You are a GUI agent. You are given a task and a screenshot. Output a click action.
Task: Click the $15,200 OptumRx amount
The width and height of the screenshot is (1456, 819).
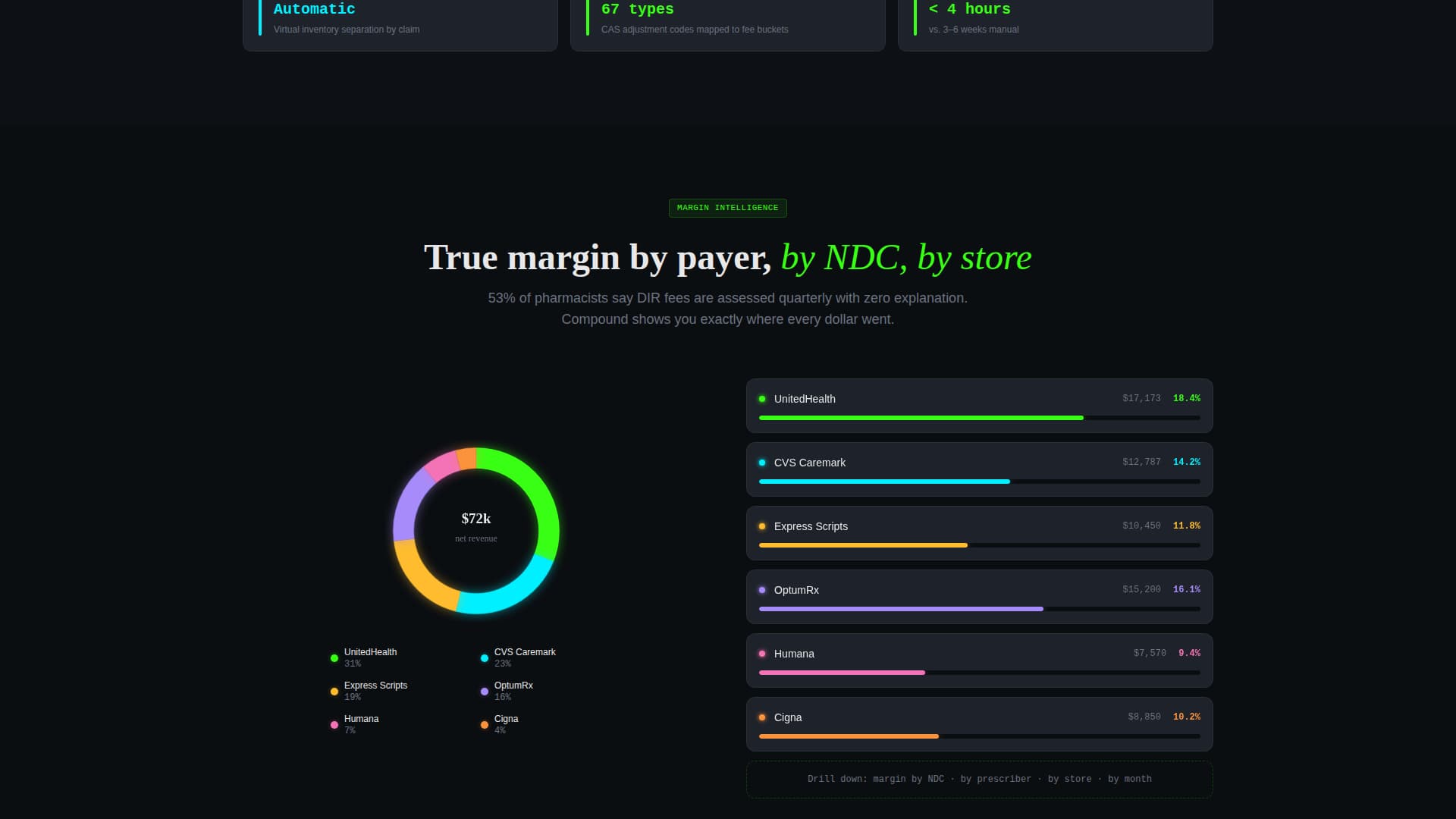(x=1141, y=589)
